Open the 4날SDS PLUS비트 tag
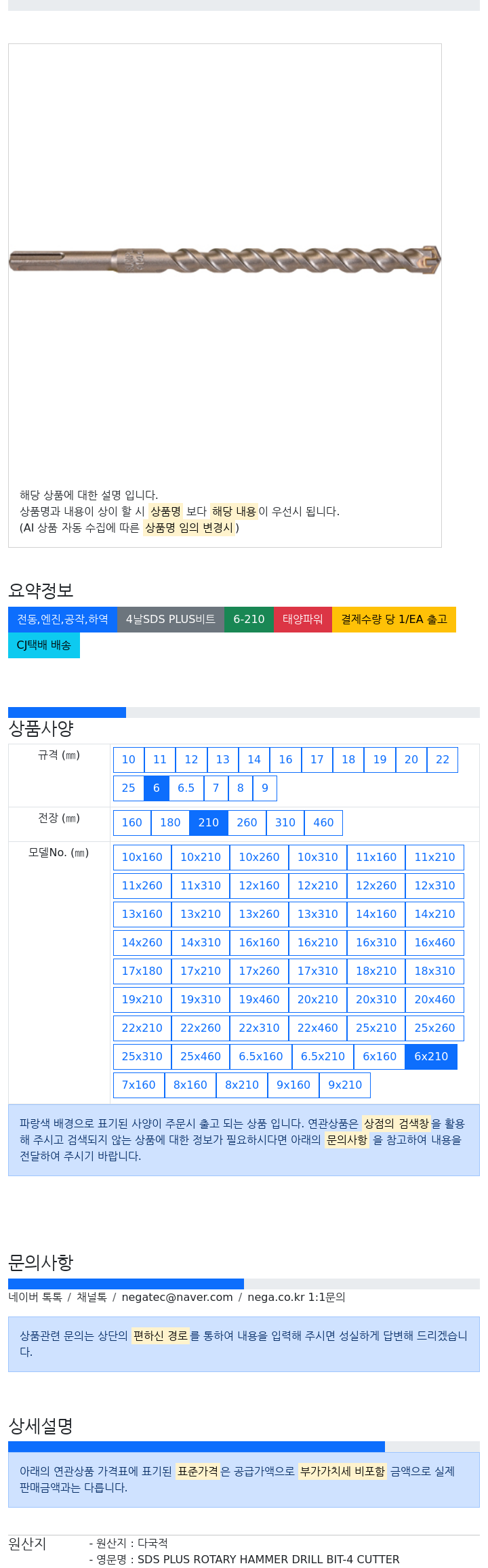Screen dimensions: 488x1568 pyautogui.click(x=171, y=620)
